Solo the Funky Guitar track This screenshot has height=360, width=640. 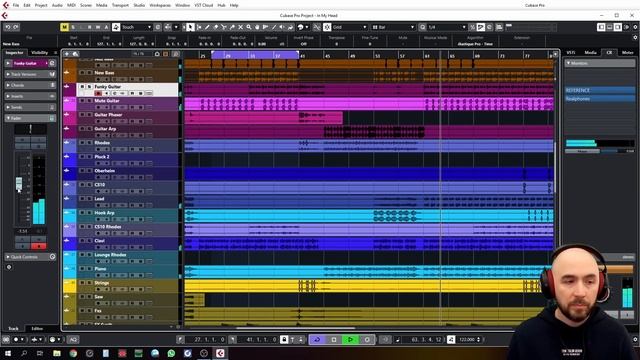[x=89, y=87]
